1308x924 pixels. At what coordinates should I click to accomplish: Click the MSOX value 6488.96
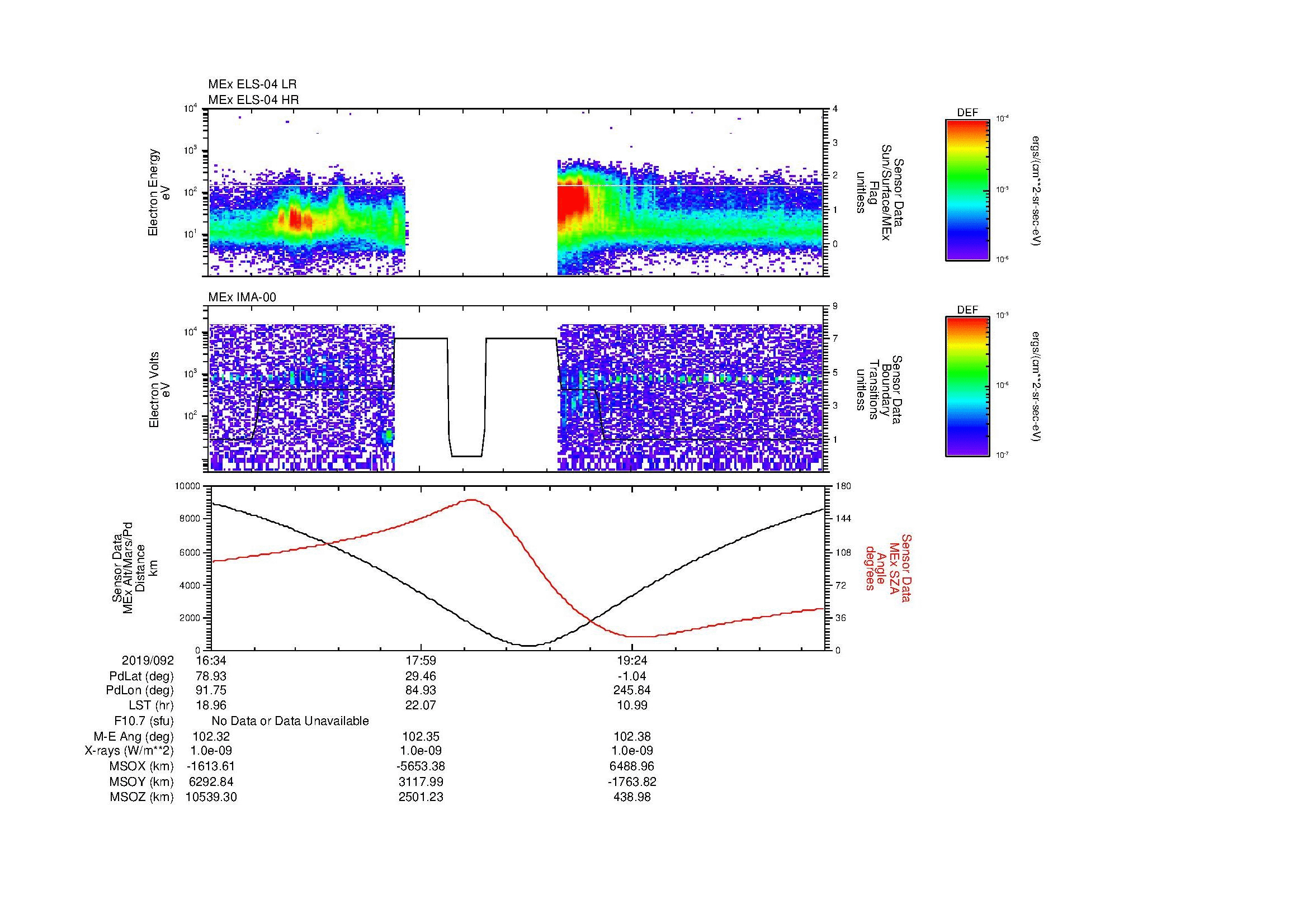click(632, 766)
